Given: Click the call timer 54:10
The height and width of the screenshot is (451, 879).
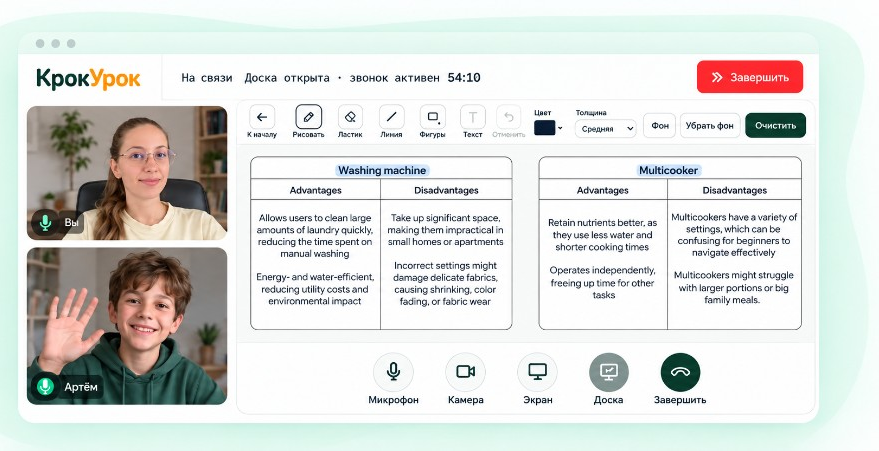Looking at the screenshot, I should point(464,78).
